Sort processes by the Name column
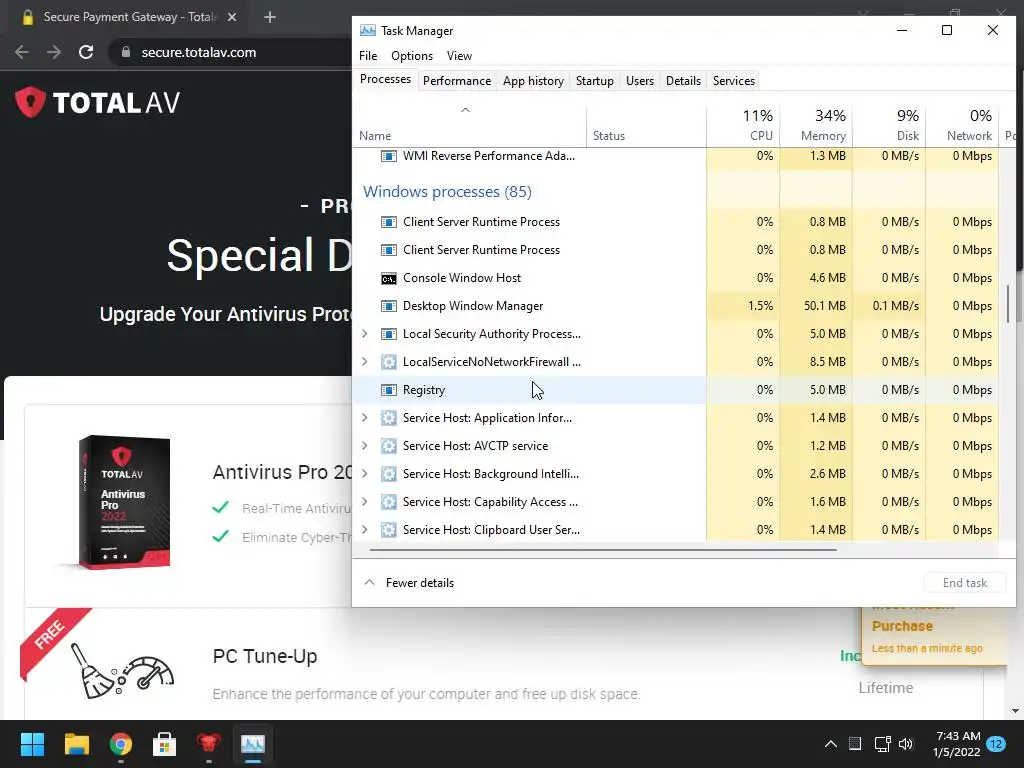This screenshot has width=1024, height=768. click(x=470, y=125)
